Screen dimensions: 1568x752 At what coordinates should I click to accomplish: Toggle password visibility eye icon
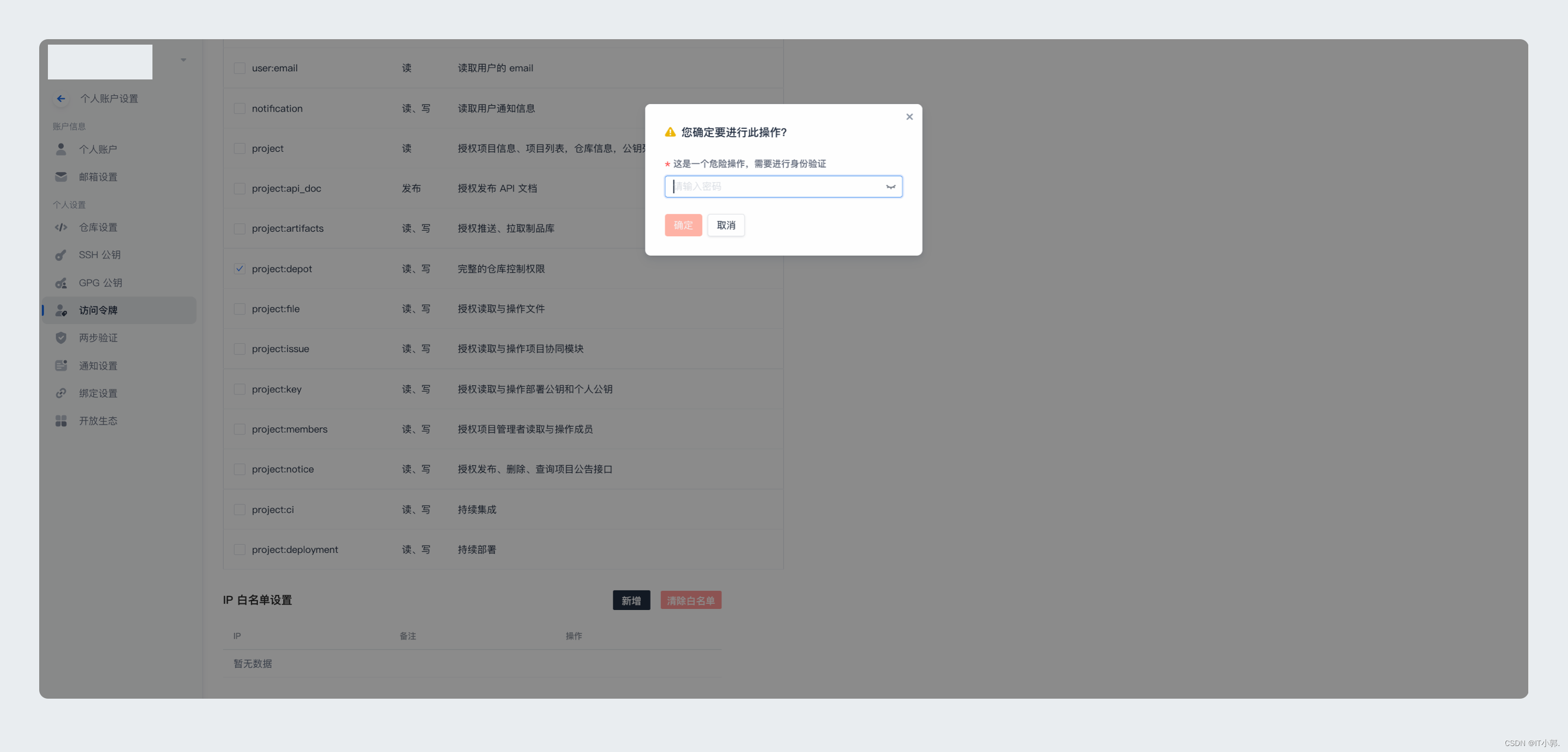tap(891, 187)
